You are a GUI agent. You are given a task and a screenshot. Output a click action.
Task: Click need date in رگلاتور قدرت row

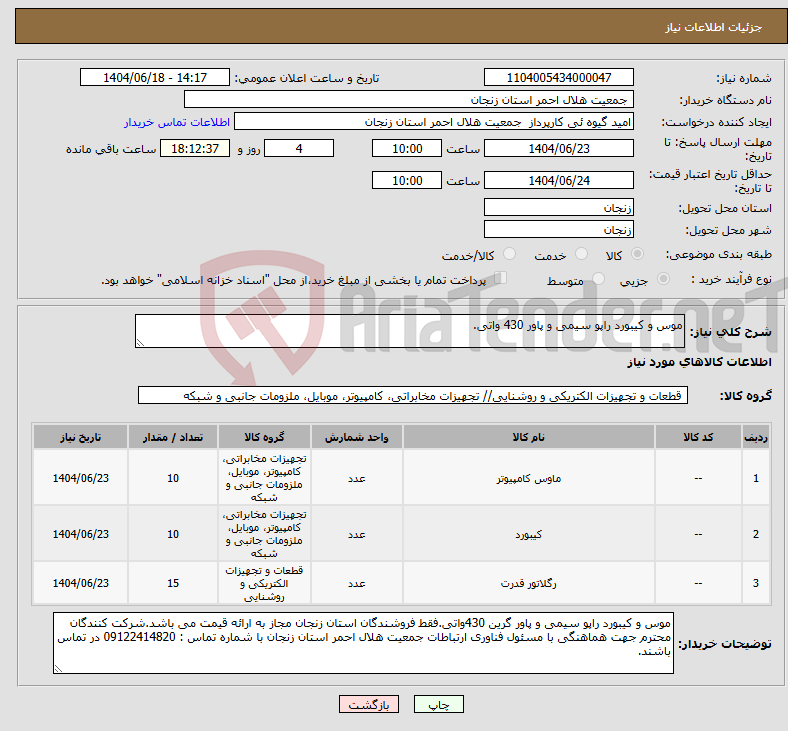[80, 583]
